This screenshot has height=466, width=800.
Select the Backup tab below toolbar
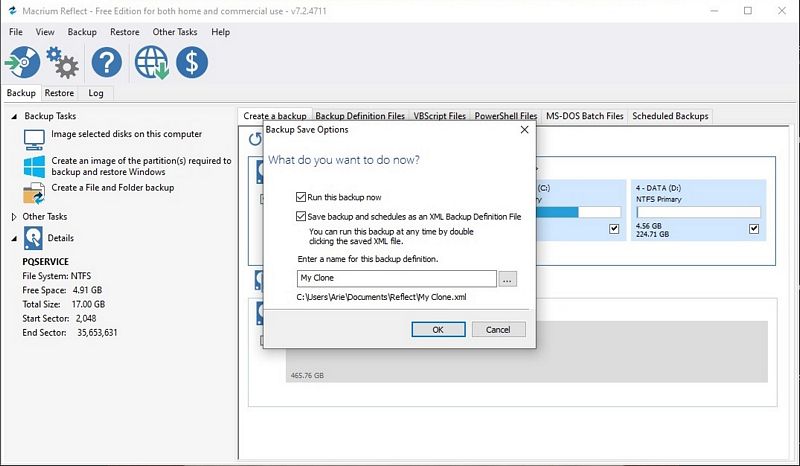tap(21, 93)
